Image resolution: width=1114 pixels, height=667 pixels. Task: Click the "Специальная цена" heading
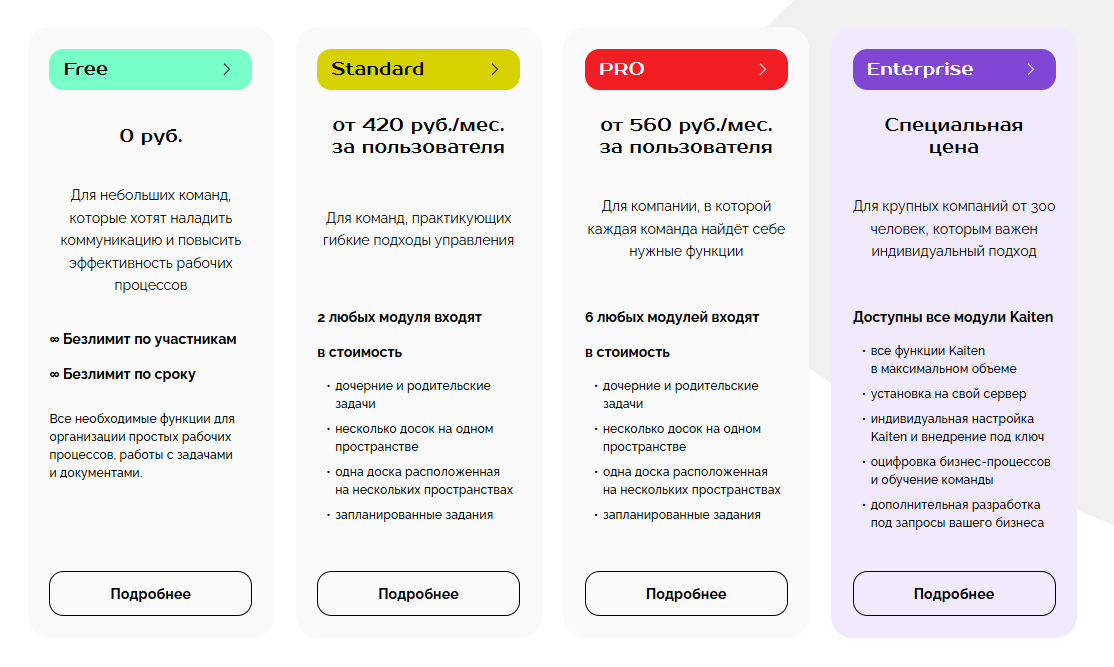(954, 136)
